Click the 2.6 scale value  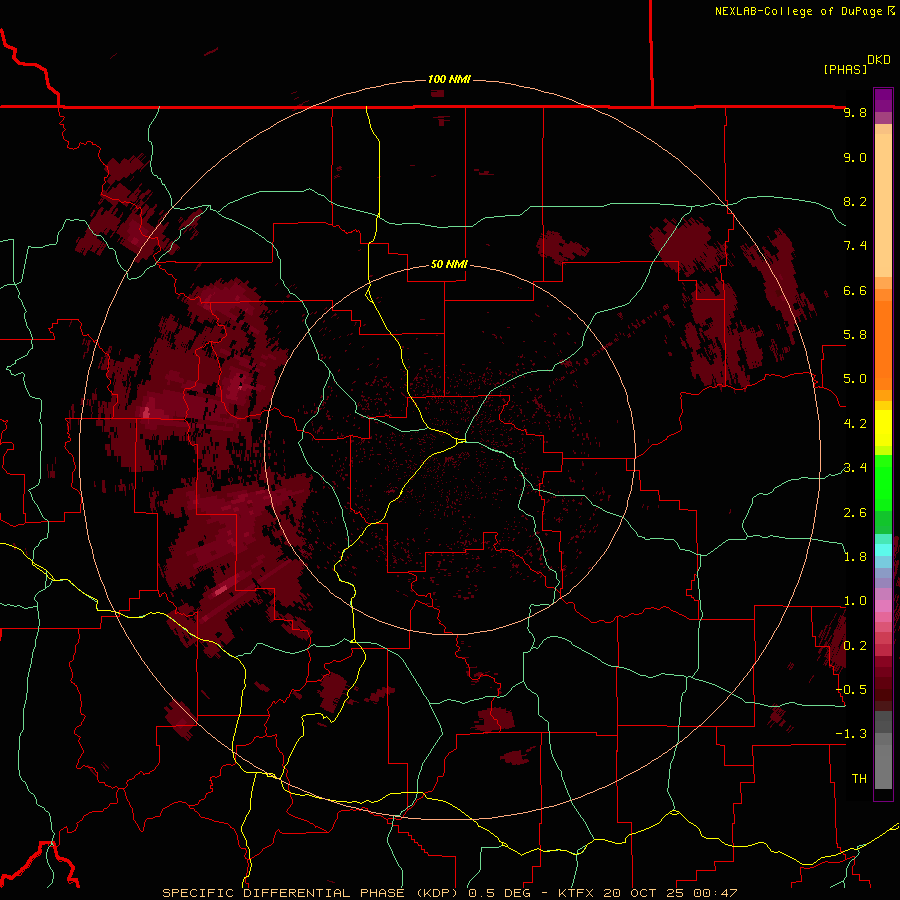855,513
